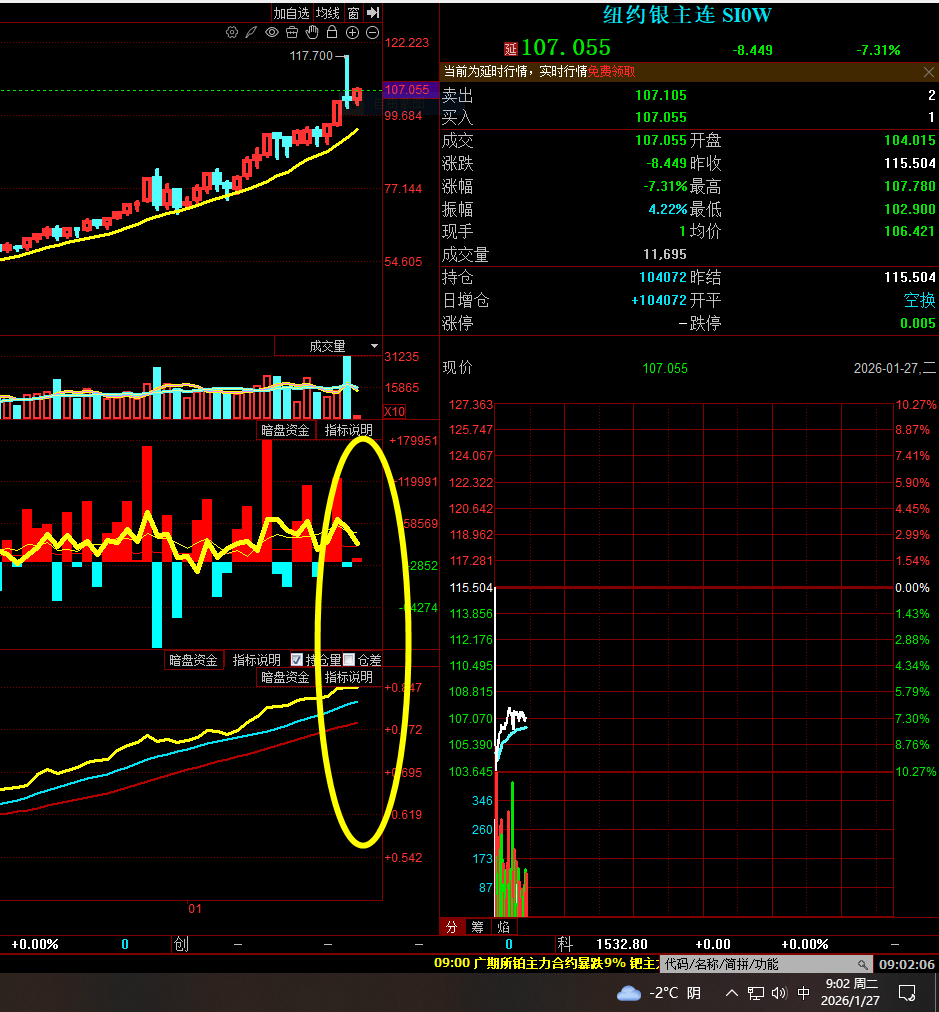
Task: Check the 仓差 checkbox
Action: pyautogui.click(x=348, y=660)
